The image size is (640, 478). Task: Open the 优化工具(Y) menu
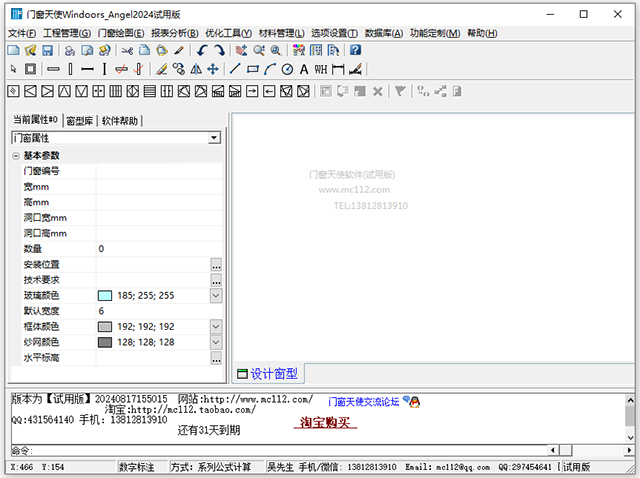pos(228,33)
